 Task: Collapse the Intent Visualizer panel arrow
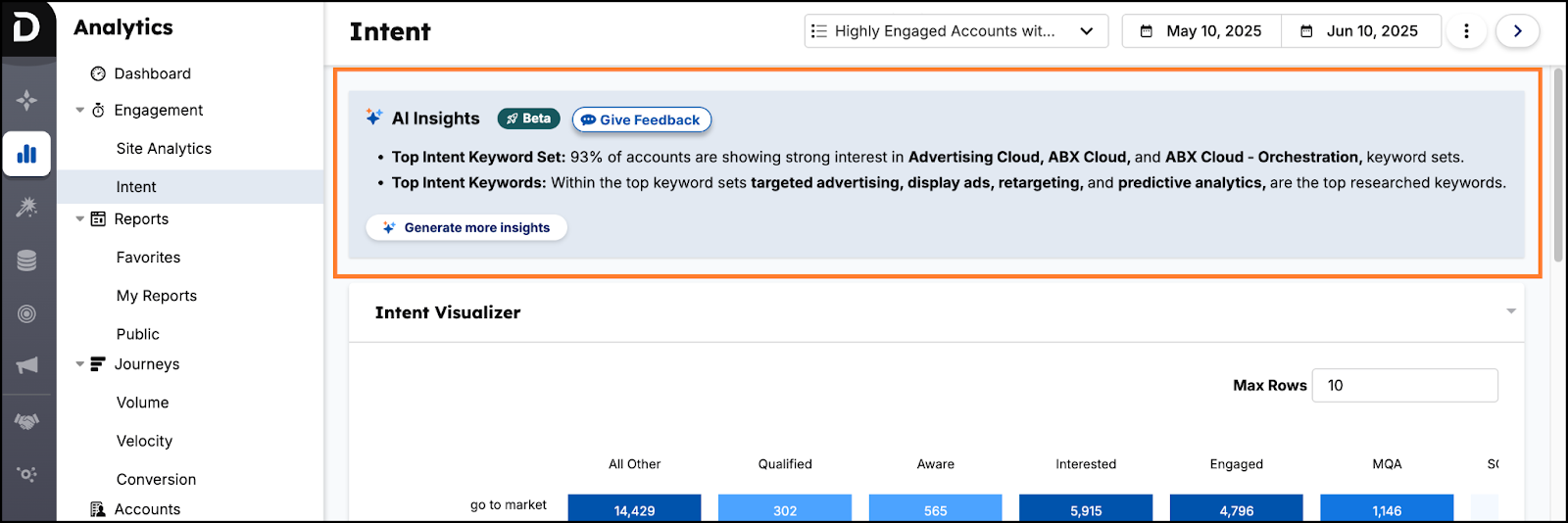[1510, 311]
